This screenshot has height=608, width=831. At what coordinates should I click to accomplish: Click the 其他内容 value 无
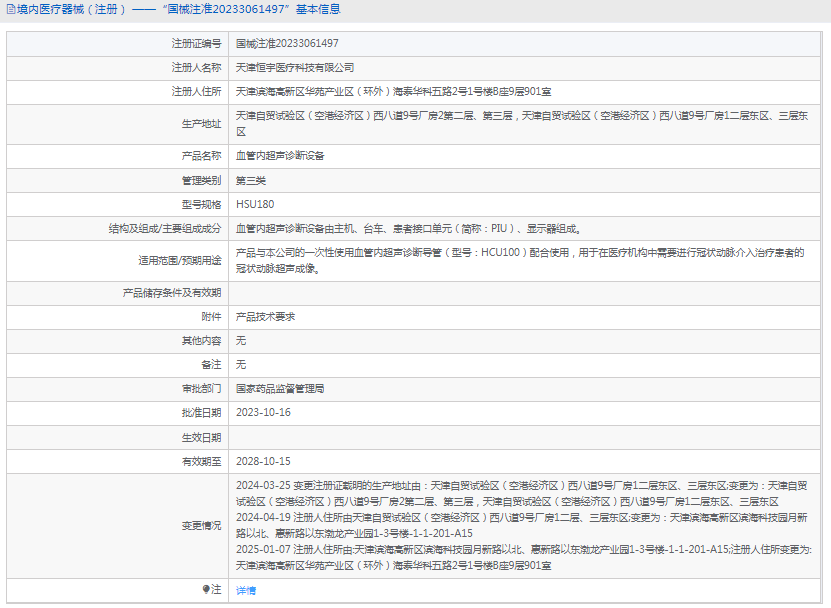point(241,341)
